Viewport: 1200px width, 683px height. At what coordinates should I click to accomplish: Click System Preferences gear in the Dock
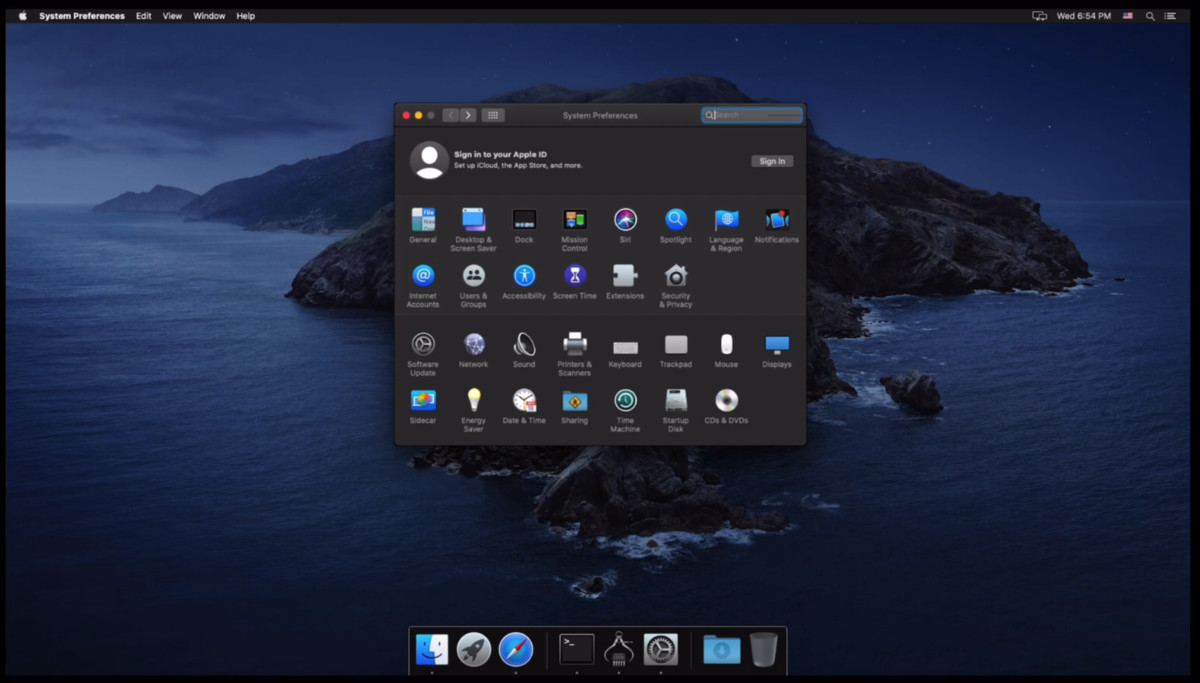661,649
